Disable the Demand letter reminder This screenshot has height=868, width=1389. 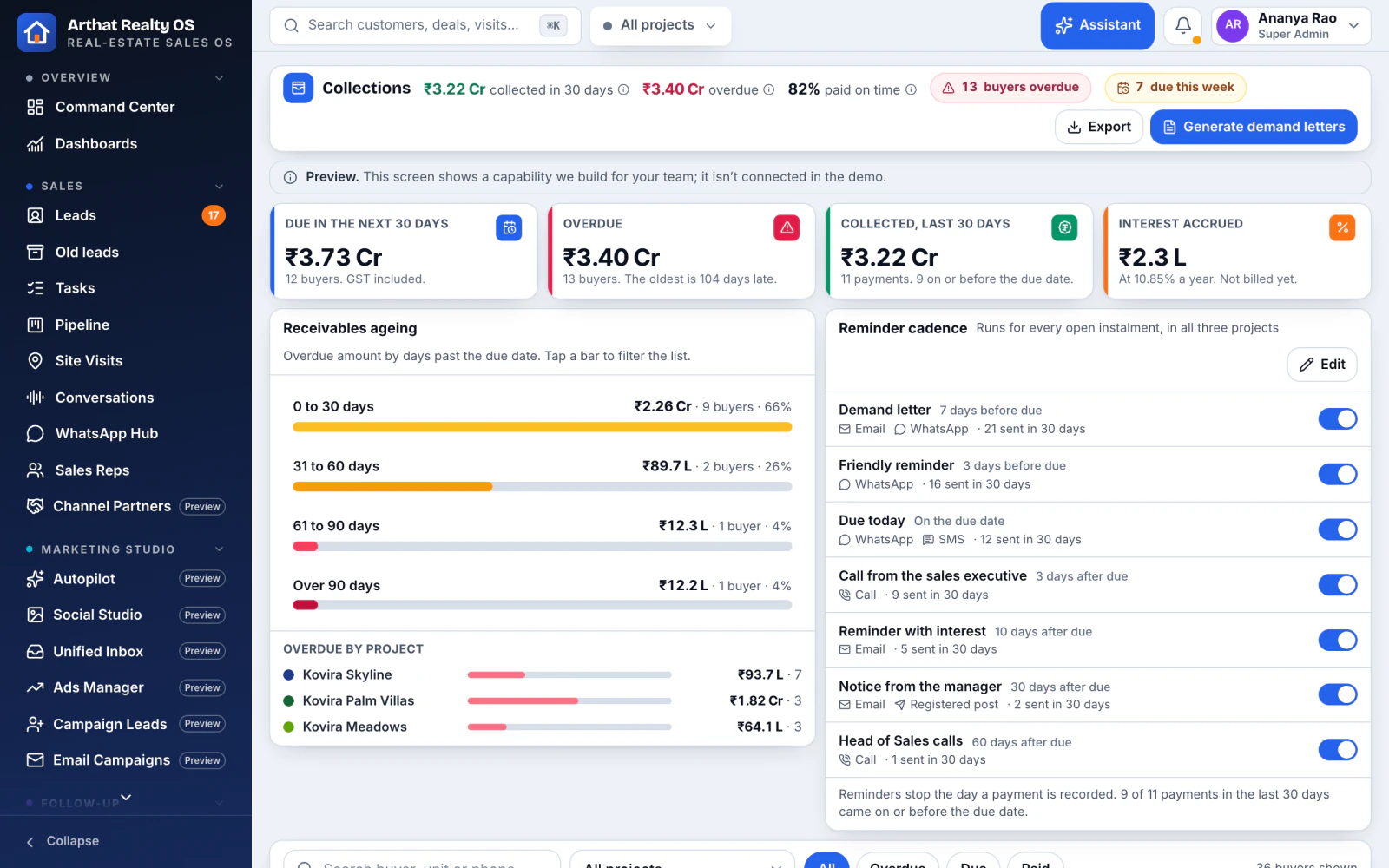click(1337, 419)
